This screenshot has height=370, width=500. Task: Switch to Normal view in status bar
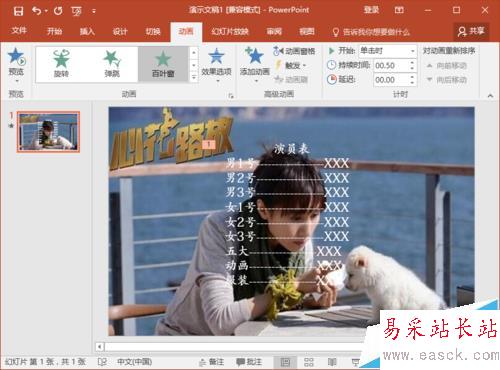point(285,362)
